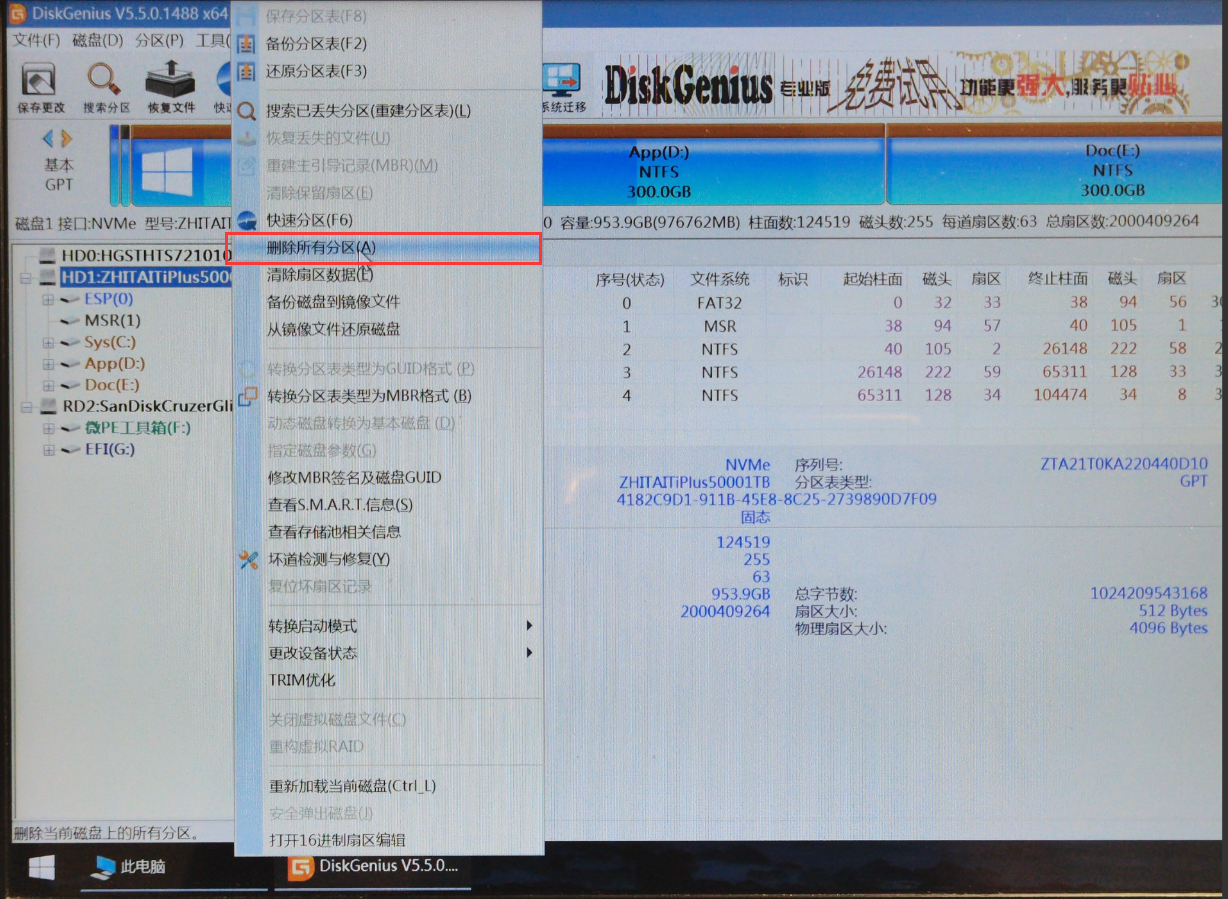Select the Sys(C:) partition label in tree
Viewport: 1228px width, 899px height.
[x=111, y=343]
